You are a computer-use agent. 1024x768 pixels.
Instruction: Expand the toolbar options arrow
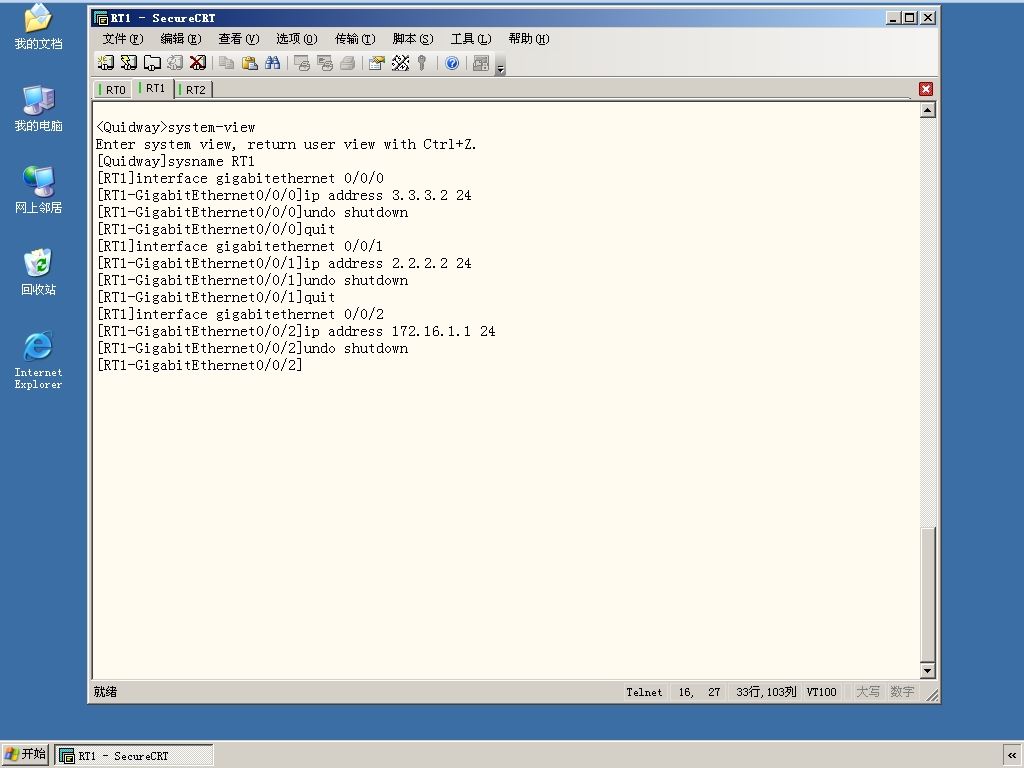[x=500, y=67]
